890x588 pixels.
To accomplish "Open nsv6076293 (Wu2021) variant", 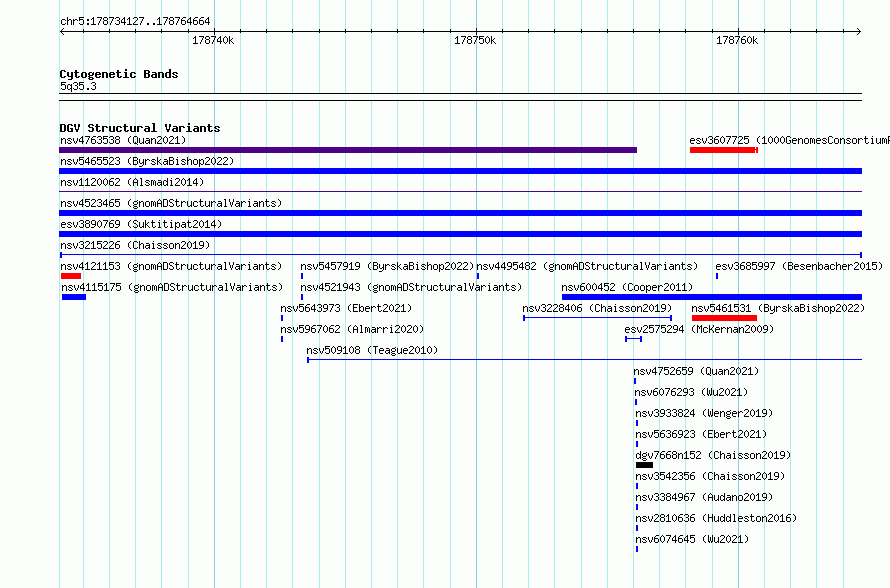I will (x=691, y=392).
